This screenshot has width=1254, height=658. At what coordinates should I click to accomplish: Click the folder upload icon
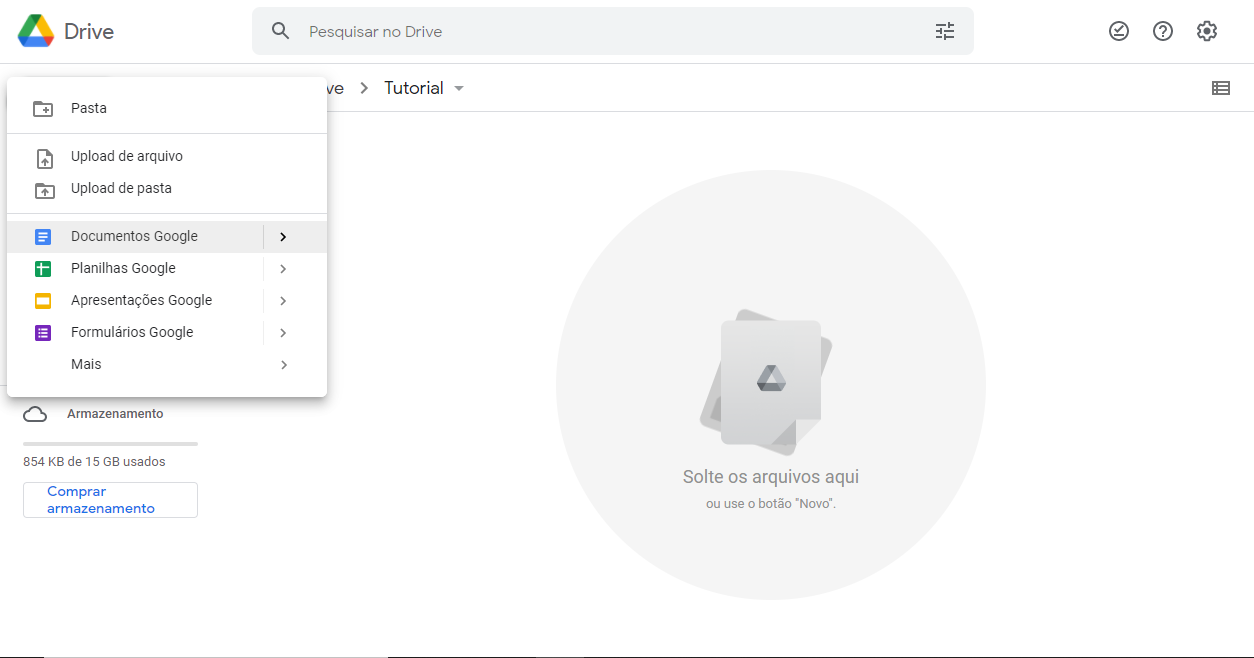point(44,189)
